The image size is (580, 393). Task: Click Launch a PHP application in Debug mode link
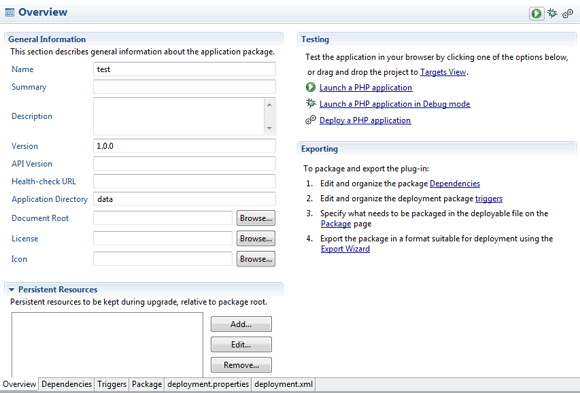(395, 104)
